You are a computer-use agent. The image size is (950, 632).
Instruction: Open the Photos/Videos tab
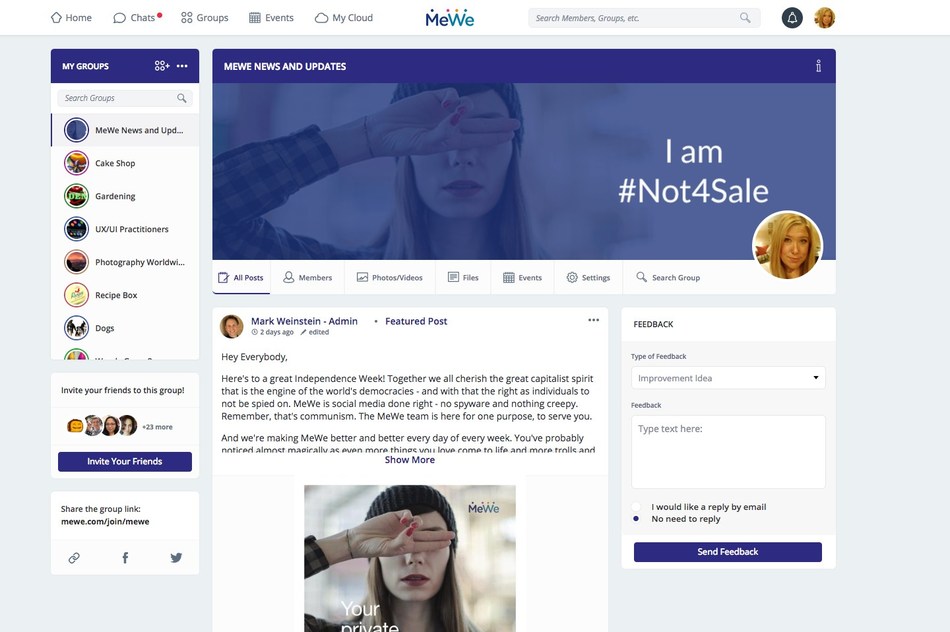pyautogui.click(x=389, y=277)
